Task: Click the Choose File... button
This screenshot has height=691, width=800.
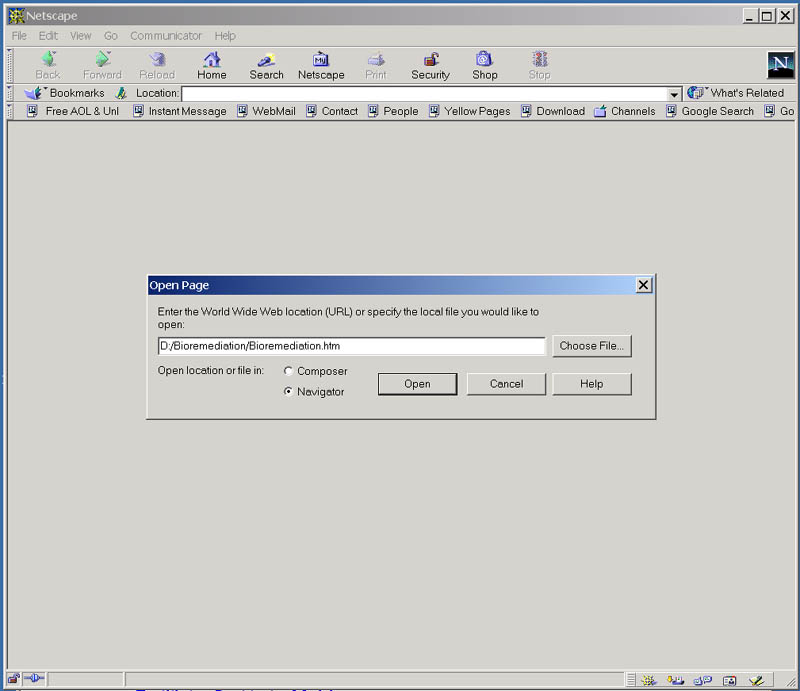Action: [592, 346]
